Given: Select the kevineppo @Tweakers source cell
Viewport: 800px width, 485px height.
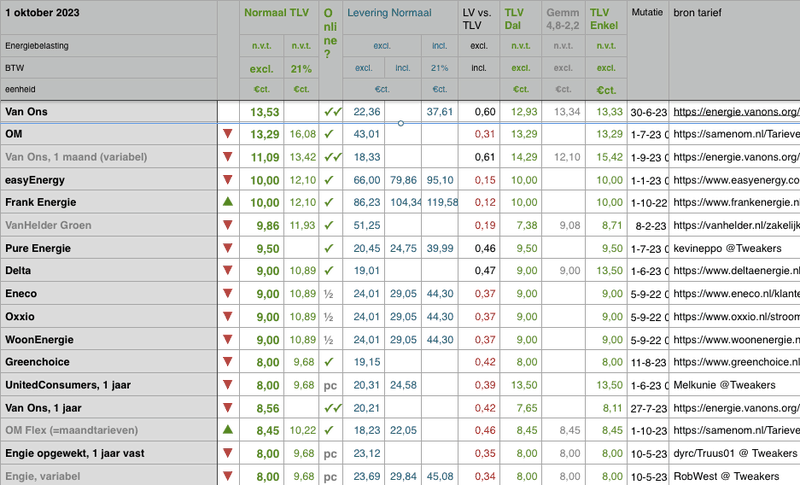Looking at the screenshot, I should click(735, 248).
